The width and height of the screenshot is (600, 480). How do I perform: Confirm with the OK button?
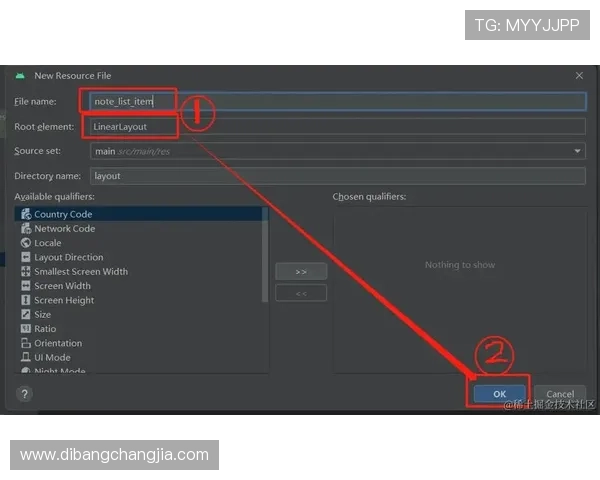coord(500,394)
